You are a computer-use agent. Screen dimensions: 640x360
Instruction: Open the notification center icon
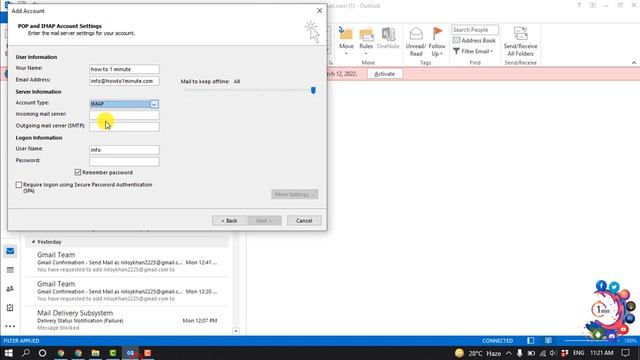tap(626, 353)
